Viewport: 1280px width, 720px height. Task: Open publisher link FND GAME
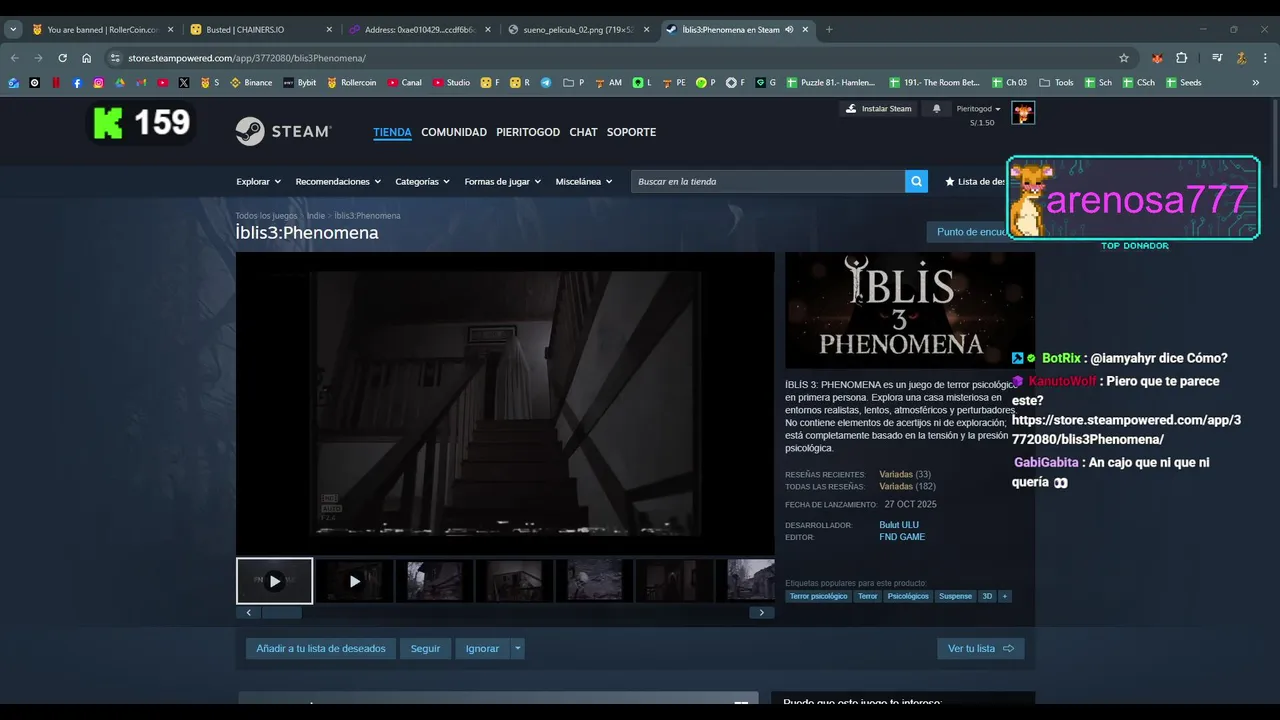click(x=902, y=537)
